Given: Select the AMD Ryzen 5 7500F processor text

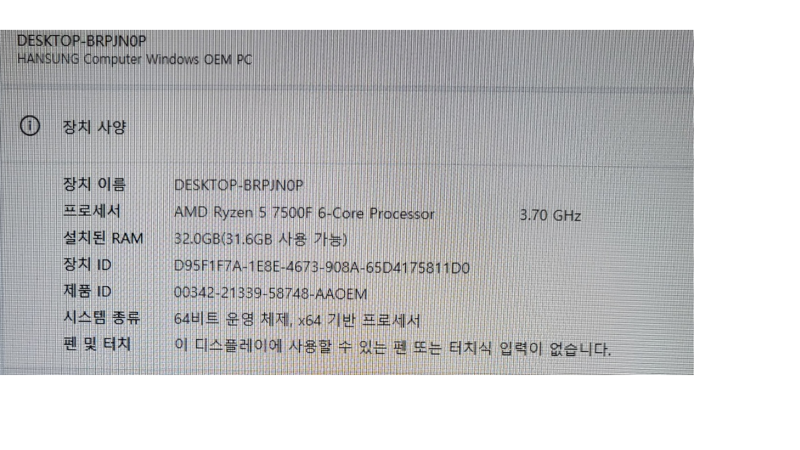Looking at the screenshot, I should [x=305, y=213].
